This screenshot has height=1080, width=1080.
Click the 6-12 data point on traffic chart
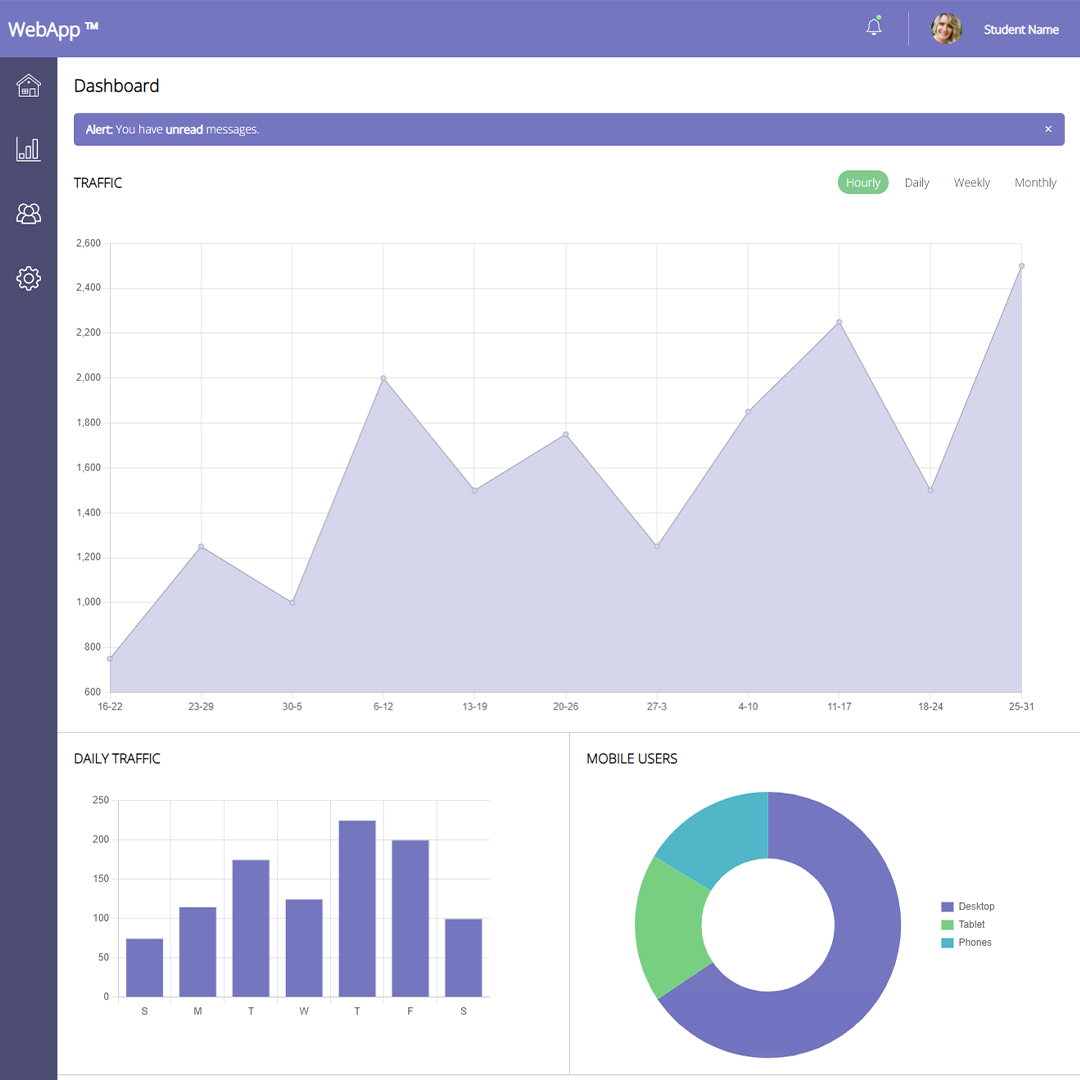[383, 378]
